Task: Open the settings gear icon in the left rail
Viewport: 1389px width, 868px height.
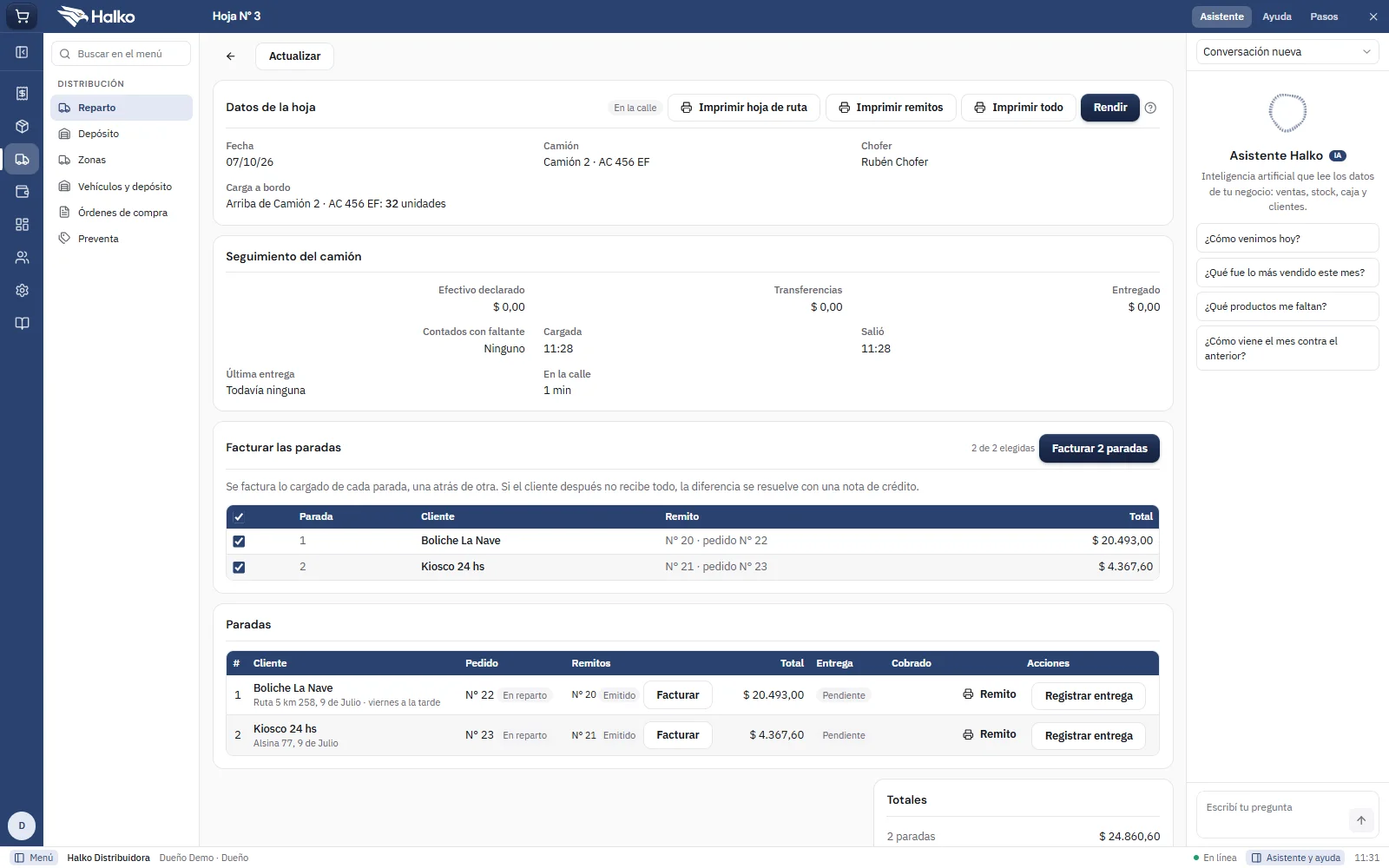Action: pyautogui.click(x=22, y=291)
